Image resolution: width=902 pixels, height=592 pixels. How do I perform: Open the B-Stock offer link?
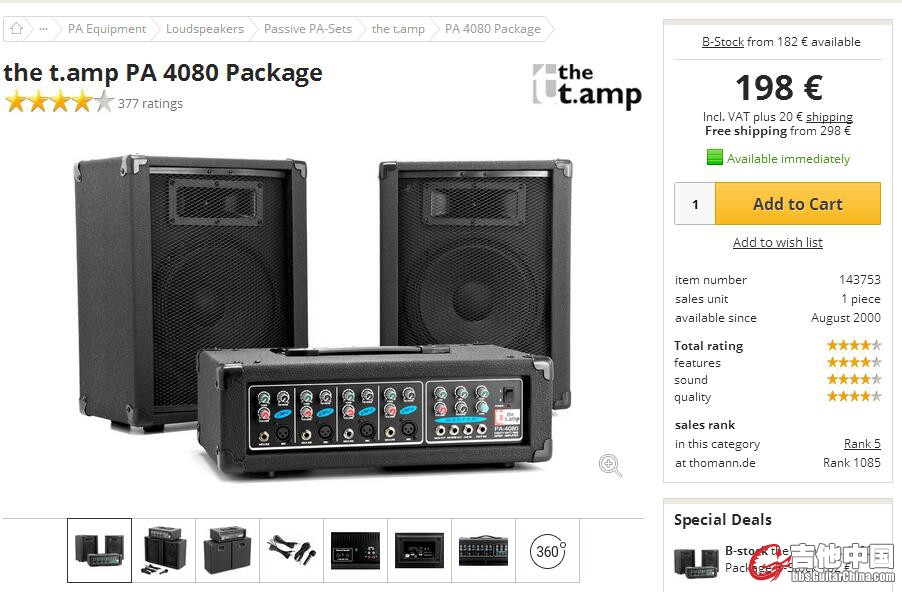[723, 42]
